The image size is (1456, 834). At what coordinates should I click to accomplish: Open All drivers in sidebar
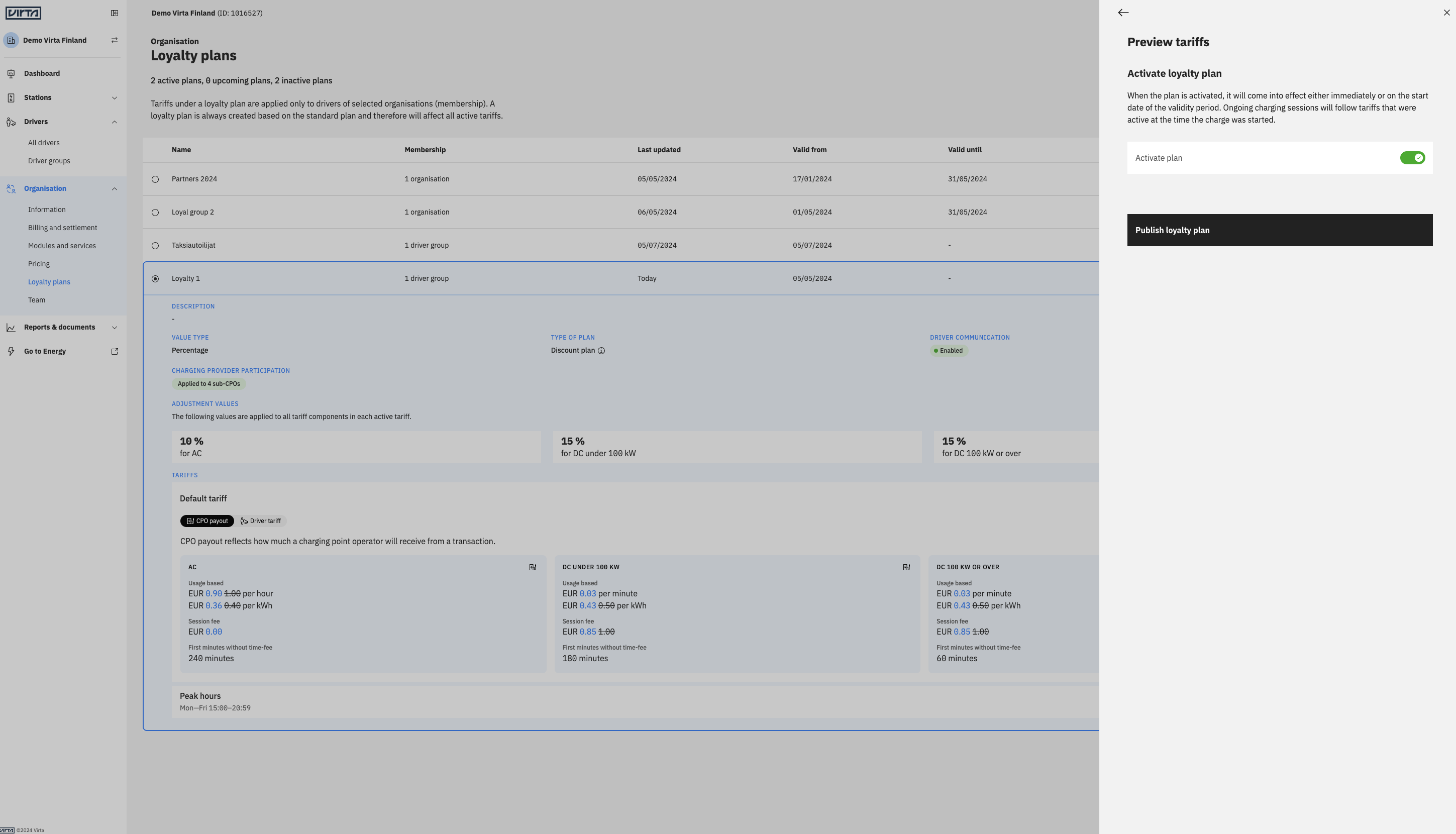tap(44, 143)
